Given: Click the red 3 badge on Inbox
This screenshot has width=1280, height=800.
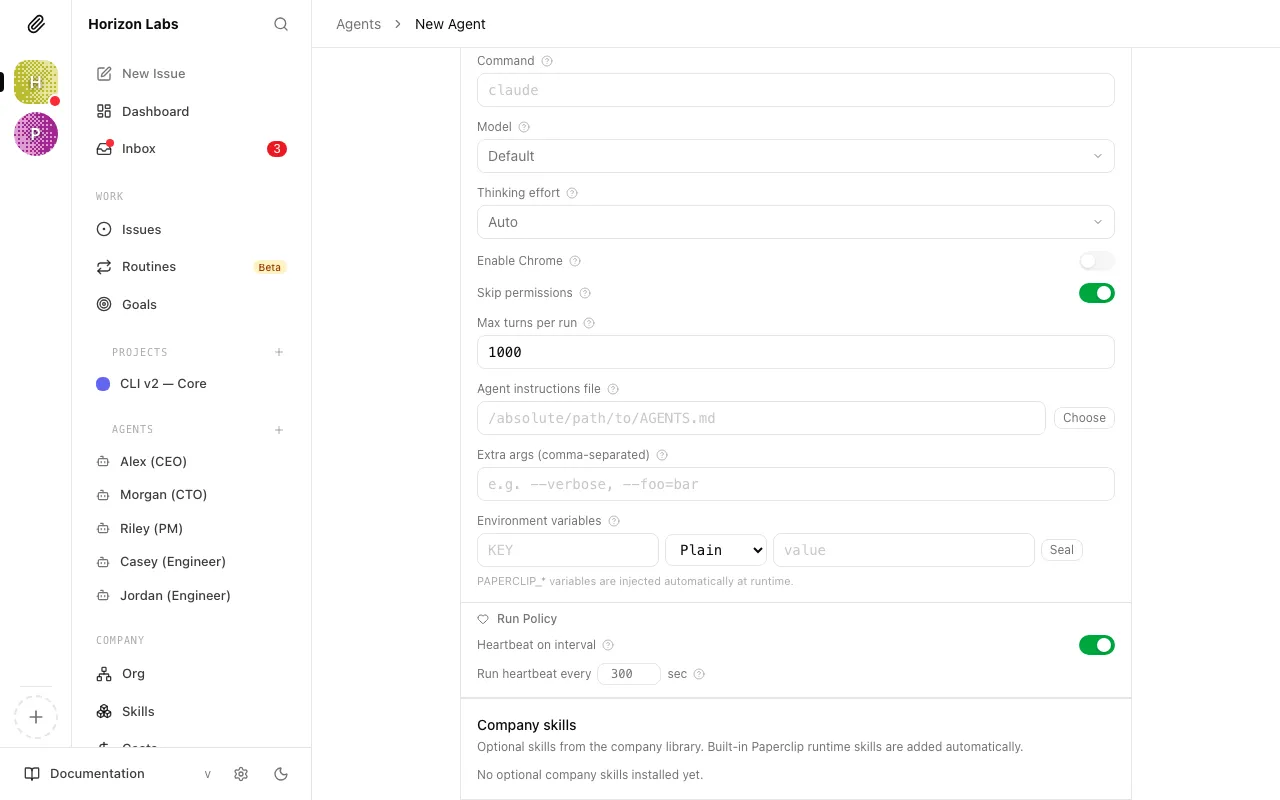Looking at the screenshot, I should coord(277,149).
